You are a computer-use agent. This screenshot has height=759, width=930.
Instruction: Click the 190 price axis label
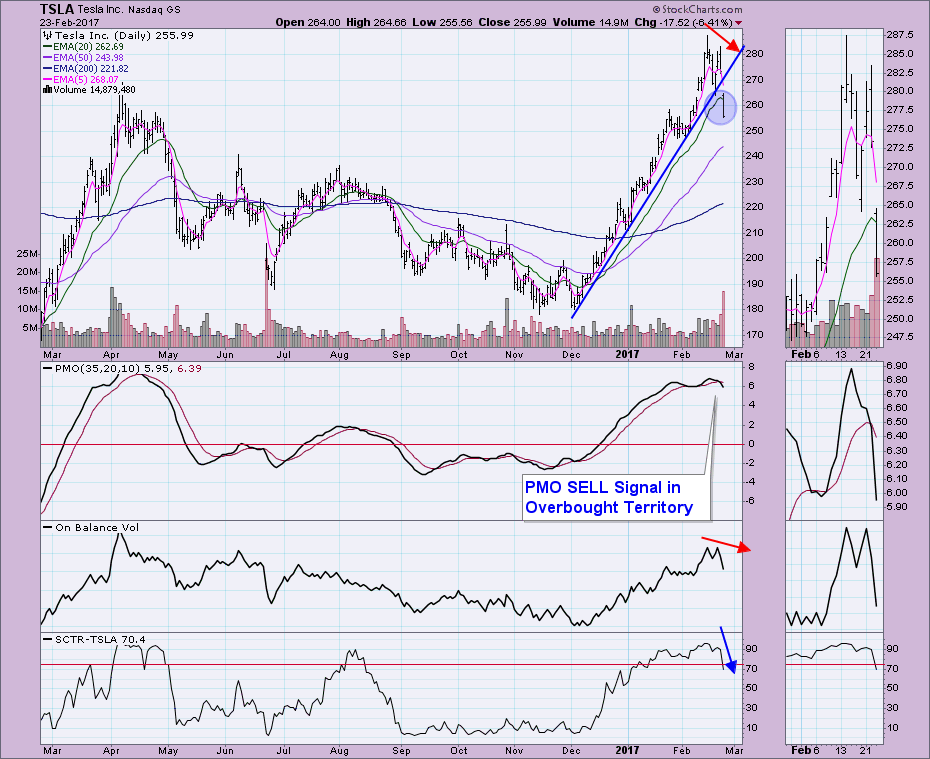755,283
